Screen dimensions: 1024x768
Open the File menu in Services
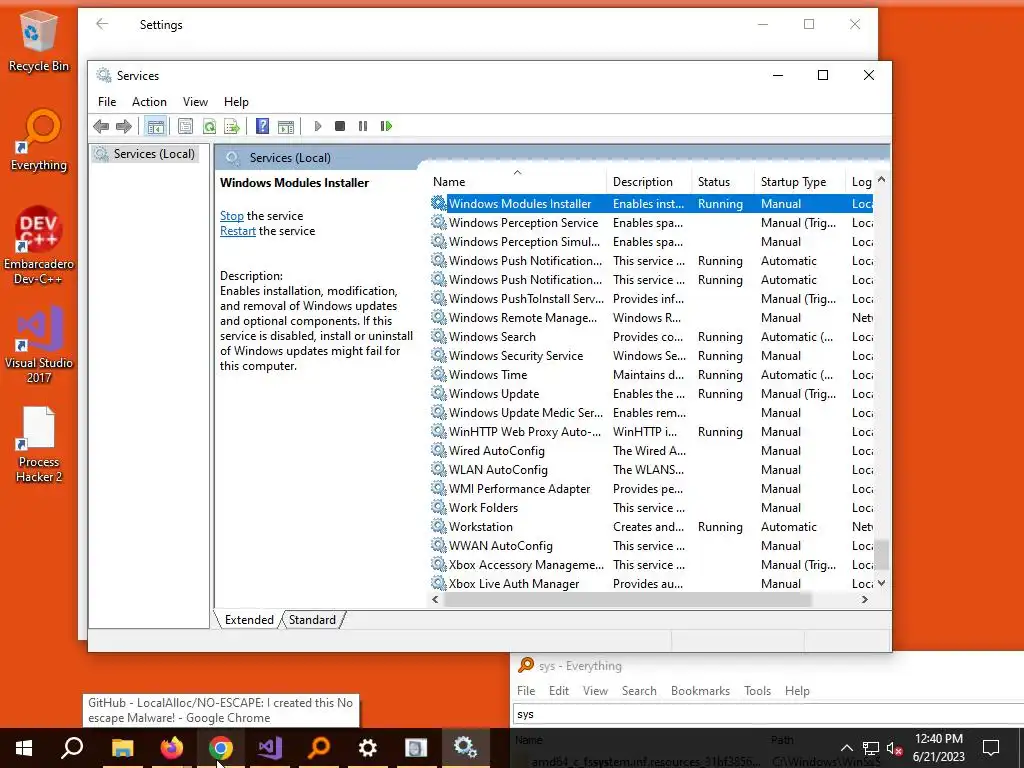107,102
